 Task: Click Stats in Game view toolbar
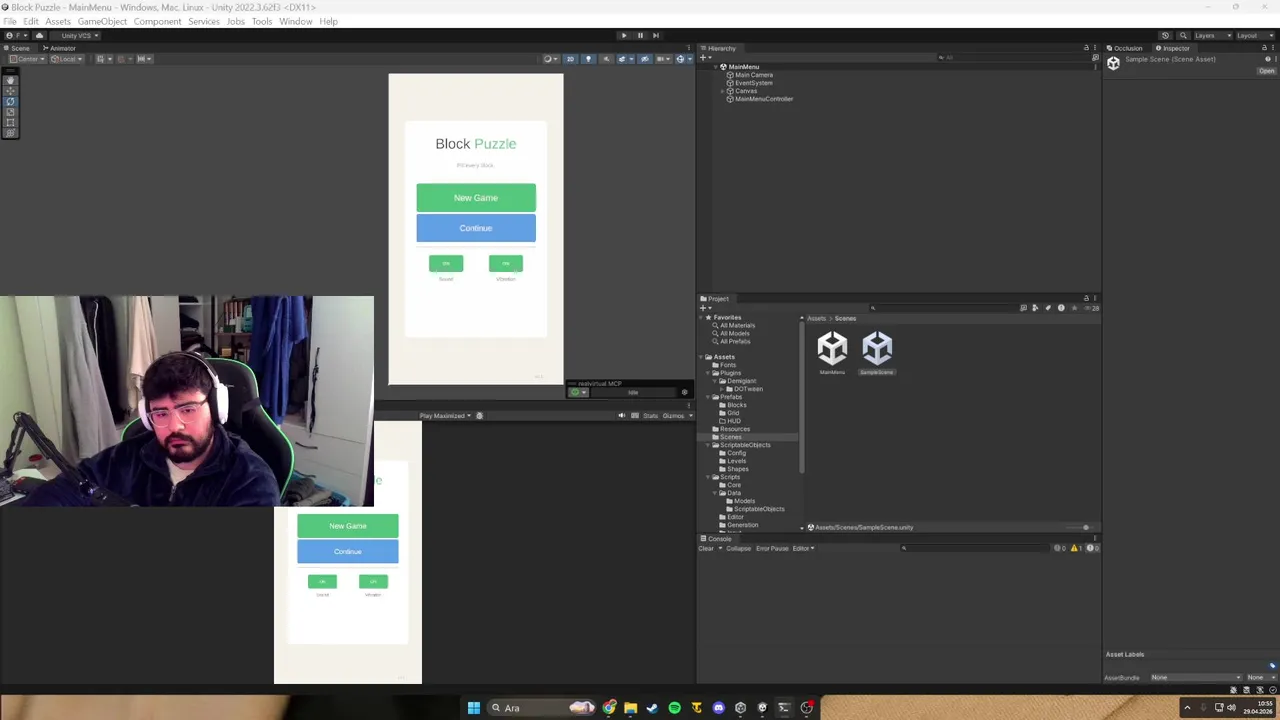coord(650,416)
